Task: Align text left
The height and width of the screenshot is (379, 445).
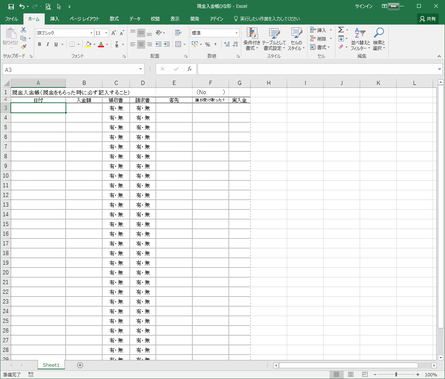Action: pos(133,44)
